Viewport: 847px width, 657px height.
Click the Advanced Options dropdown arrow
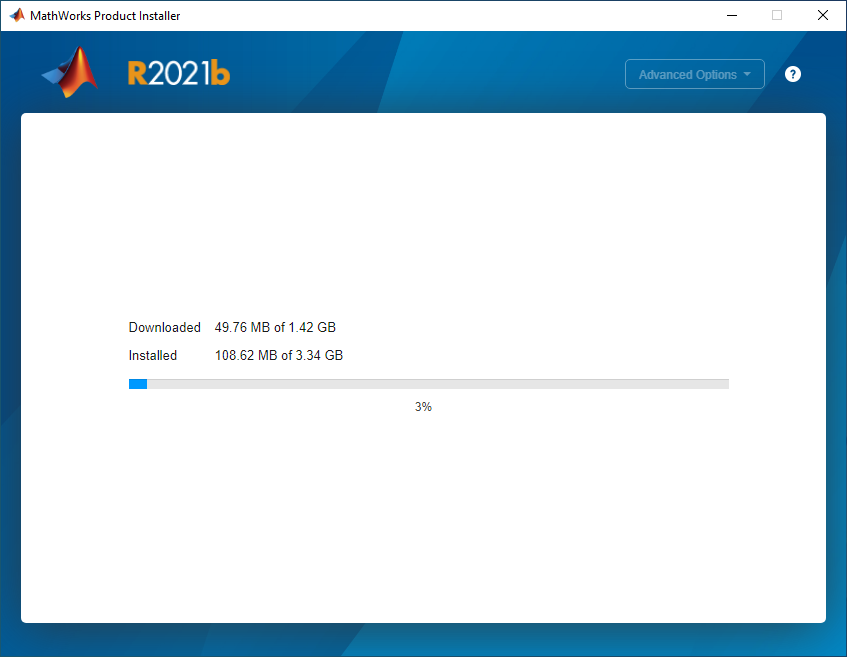pos(747,75)
